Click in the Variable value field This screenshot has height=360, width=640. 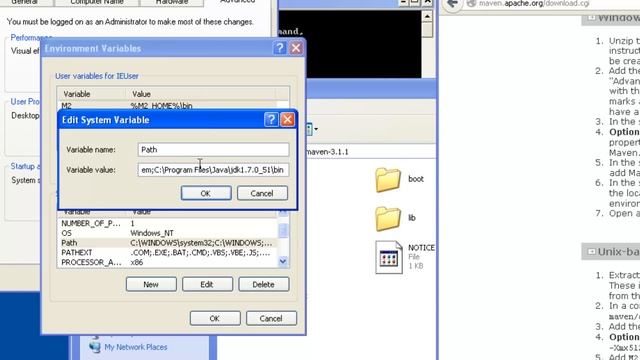213,170
